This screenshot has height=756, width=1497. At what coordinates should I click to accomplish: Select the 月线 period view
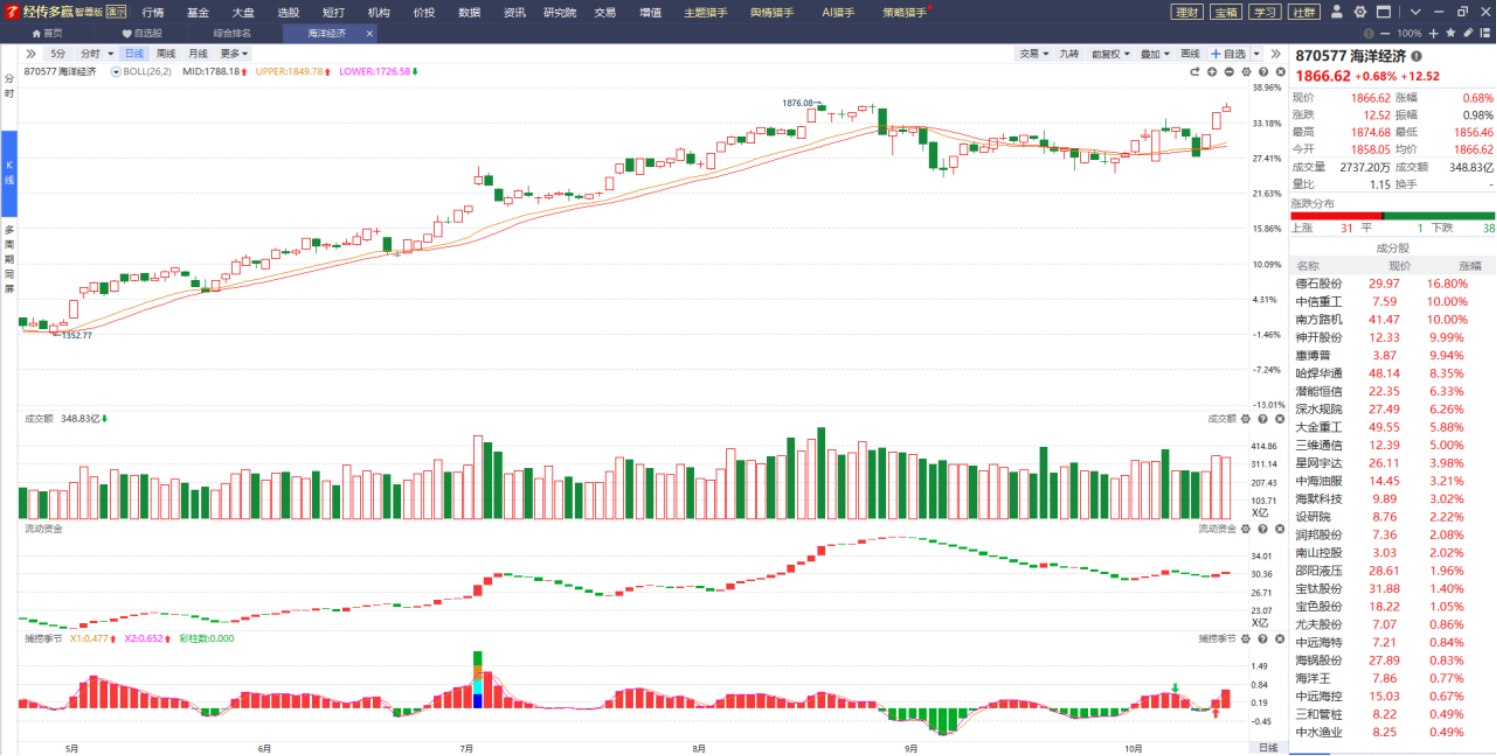(198, 54)
